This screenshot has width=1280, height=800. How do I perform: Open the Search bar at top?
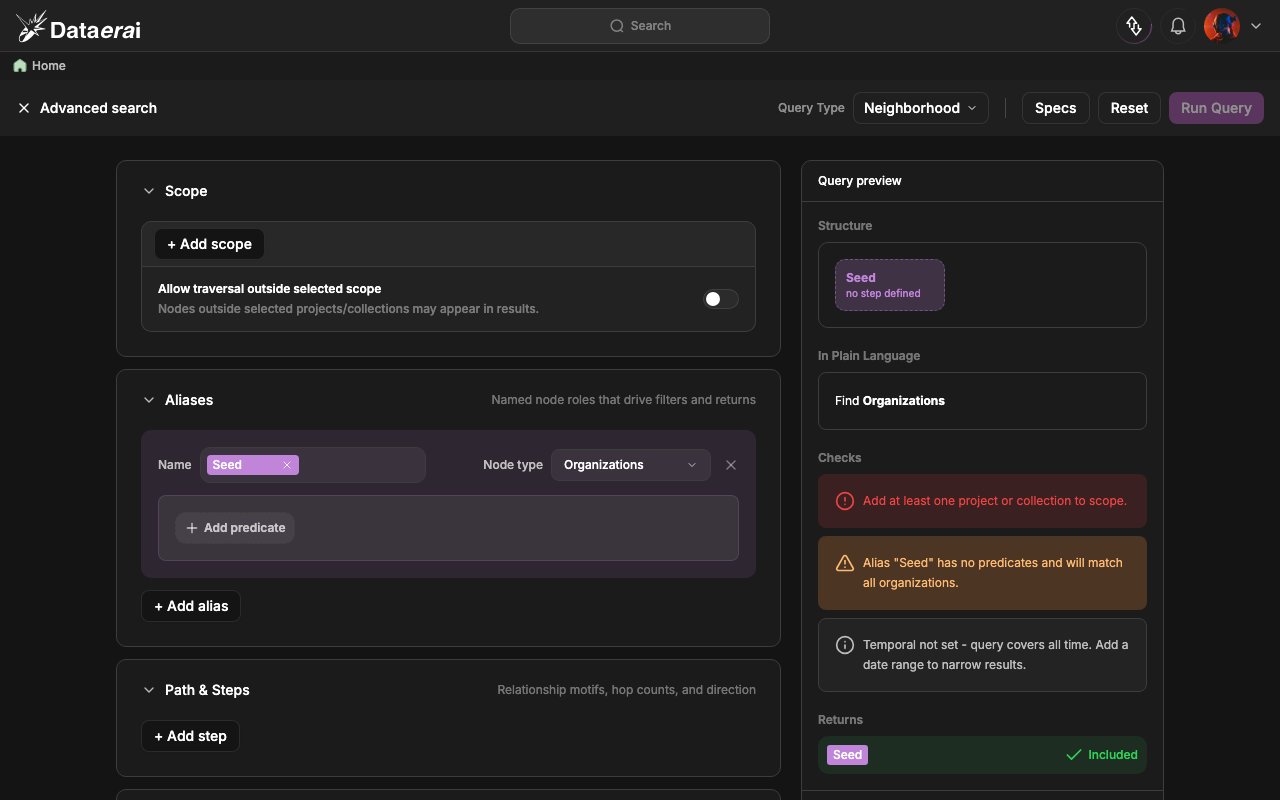pyautogui.click(x=640, y=26)
